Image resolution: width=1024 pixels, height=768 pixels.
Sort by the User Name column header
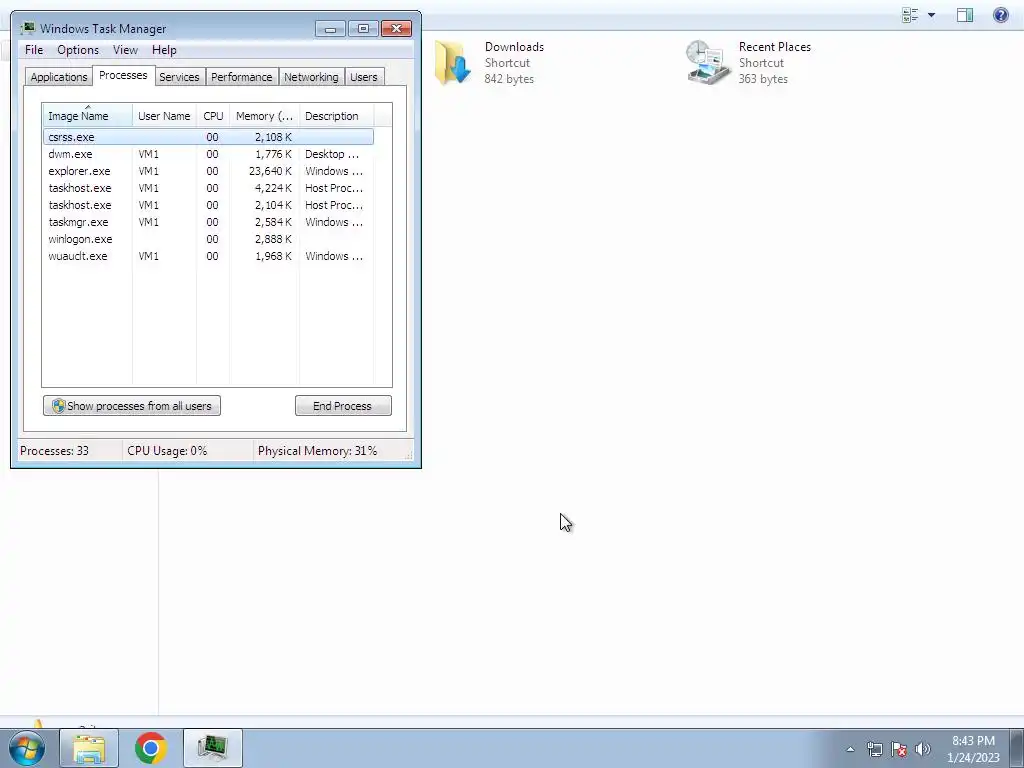[x=164, y=116]
